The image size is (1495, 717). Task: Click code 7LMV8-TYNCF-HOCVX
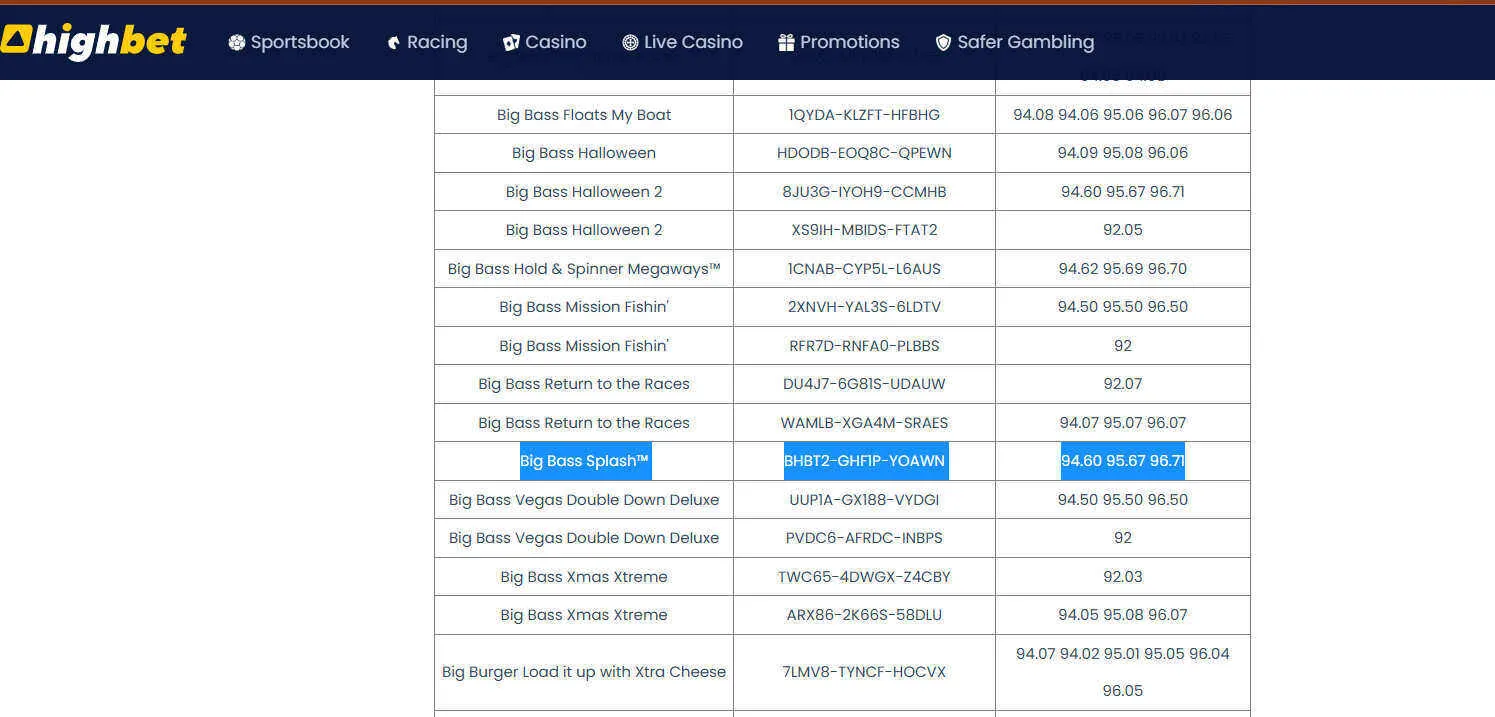864,672
